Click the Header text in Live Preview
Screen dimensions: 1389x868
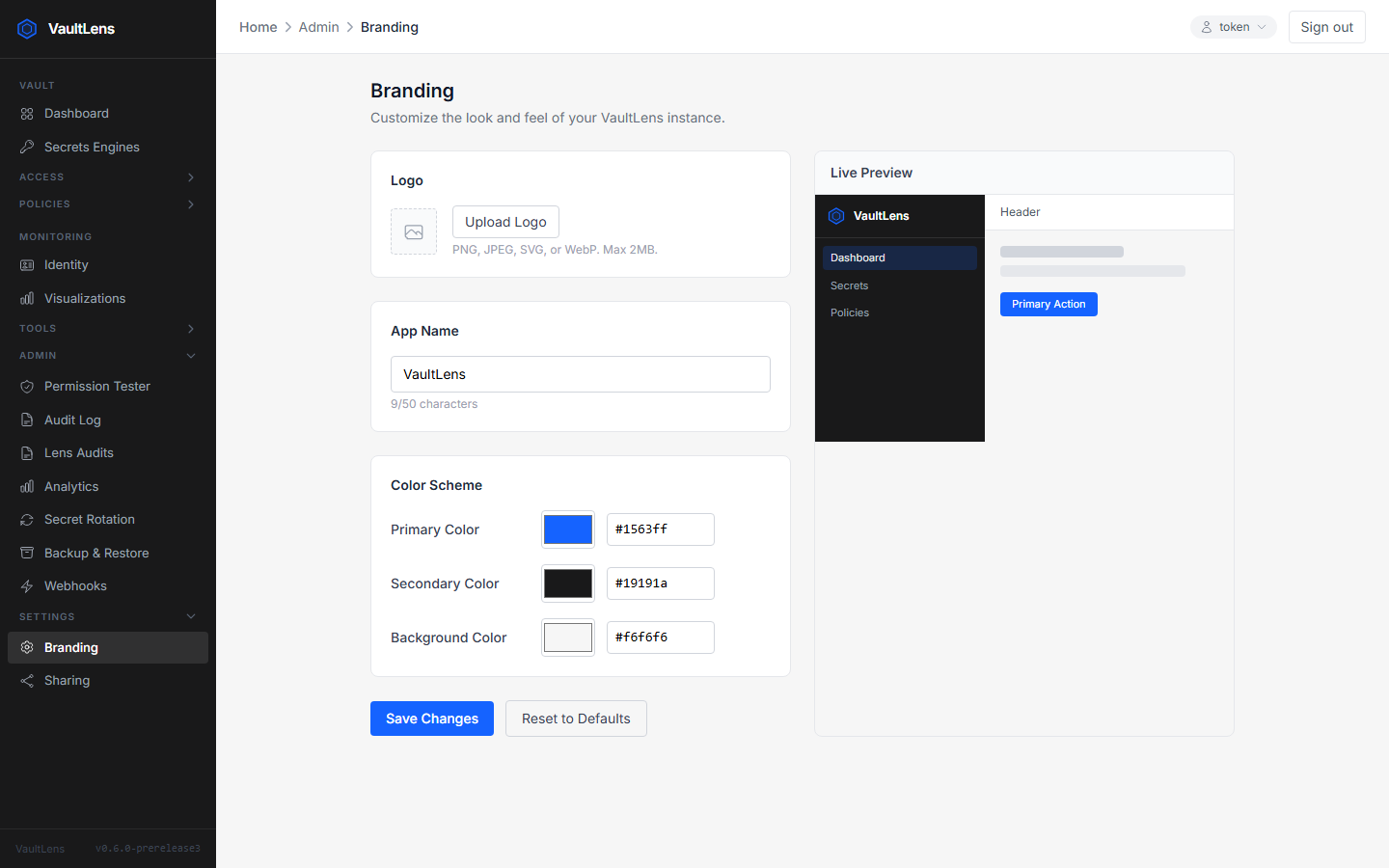click(x=1020, y=212)
